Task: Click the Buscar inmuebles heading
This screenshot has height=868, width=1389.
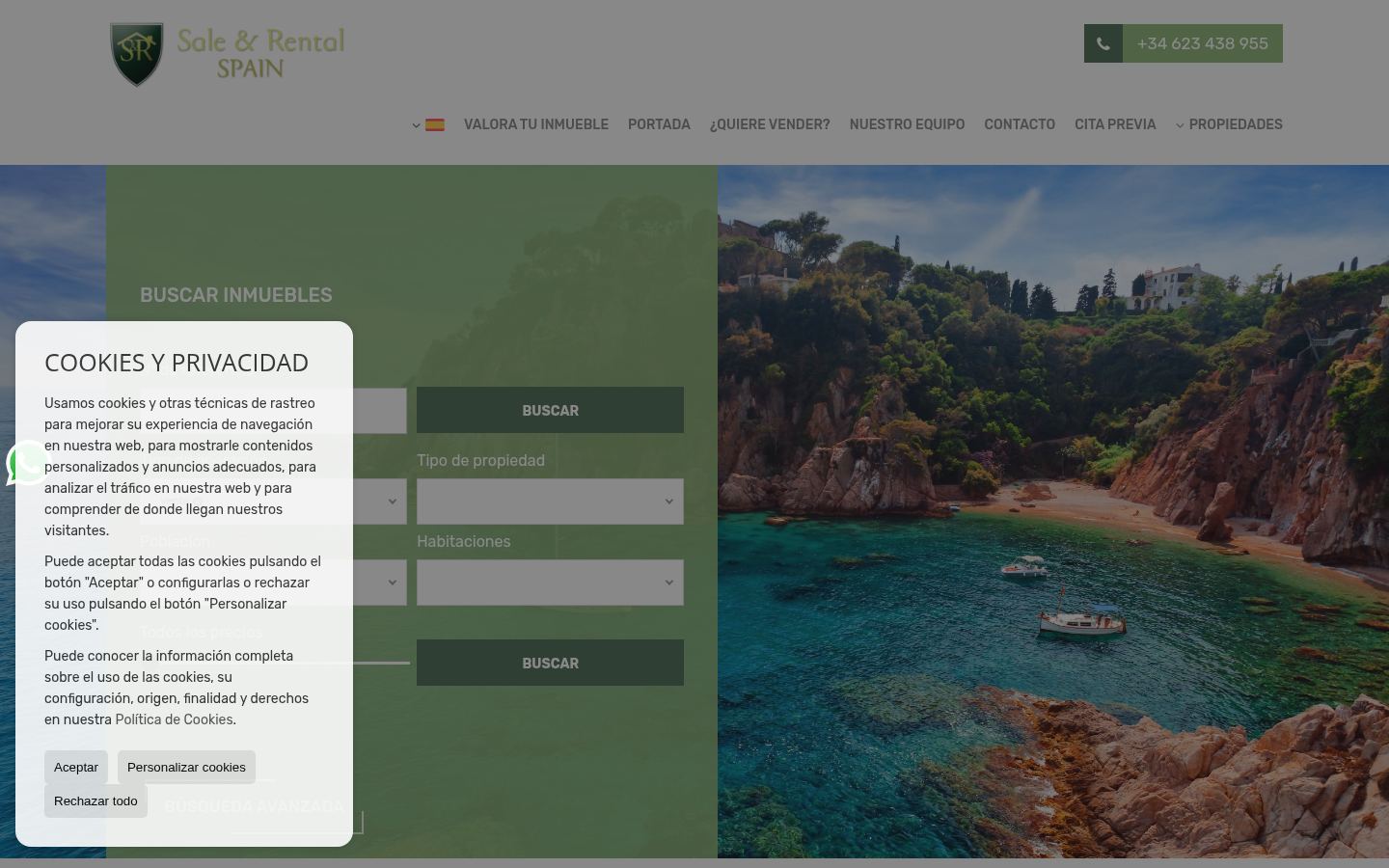Action: pyautogui.click(x=236, y=295)
